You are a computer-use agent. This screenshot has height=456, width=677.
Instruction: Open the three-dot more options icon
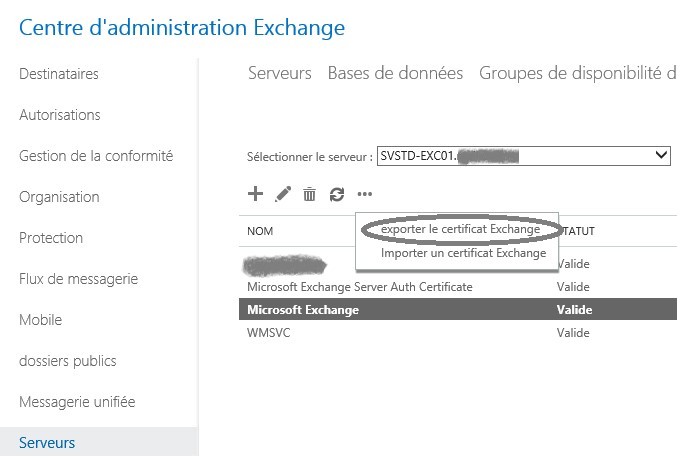[x=364, y=194]
